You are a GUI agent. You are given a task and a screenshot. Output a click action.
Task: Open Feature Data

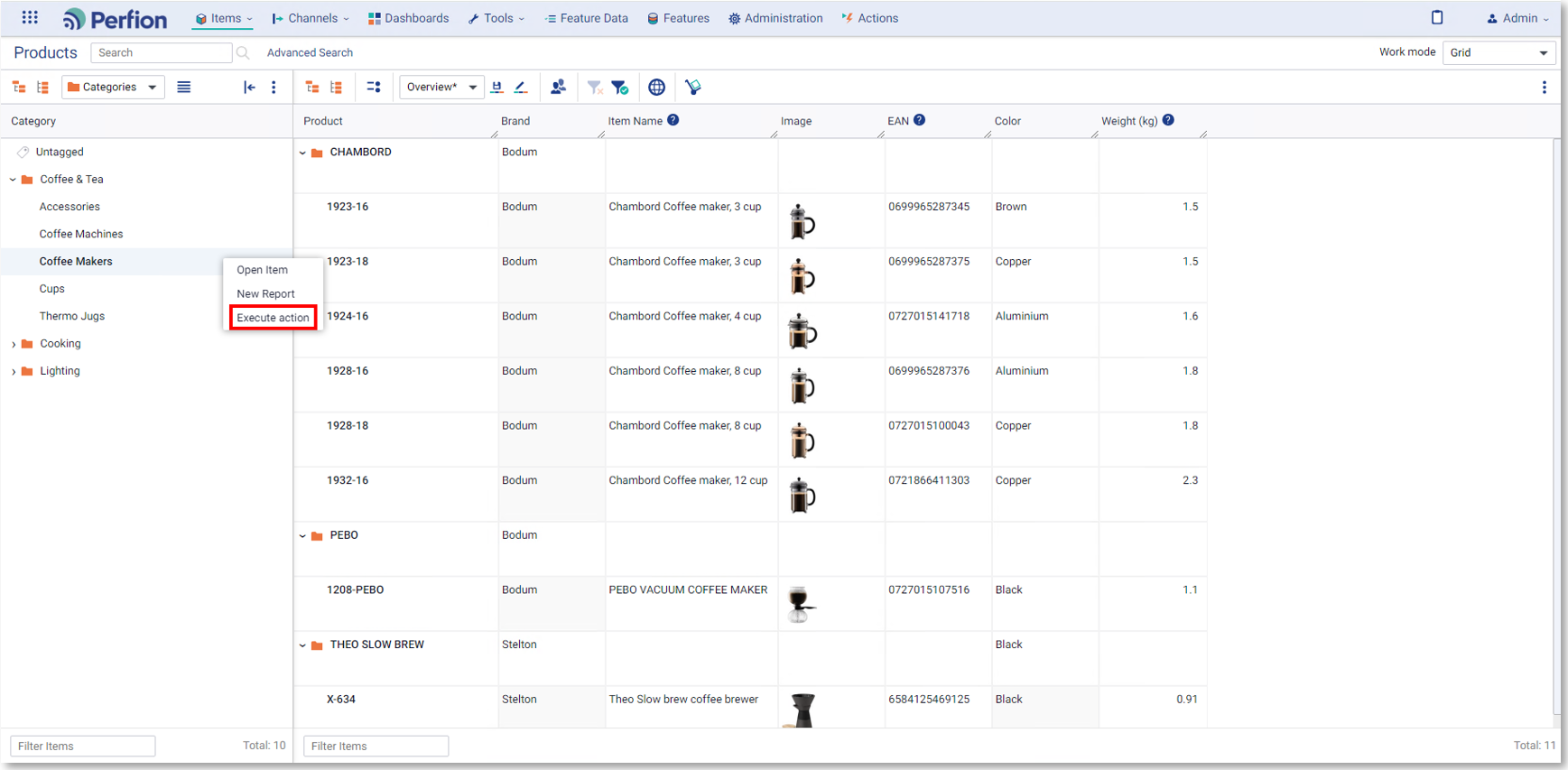click(x=587, y=18)
